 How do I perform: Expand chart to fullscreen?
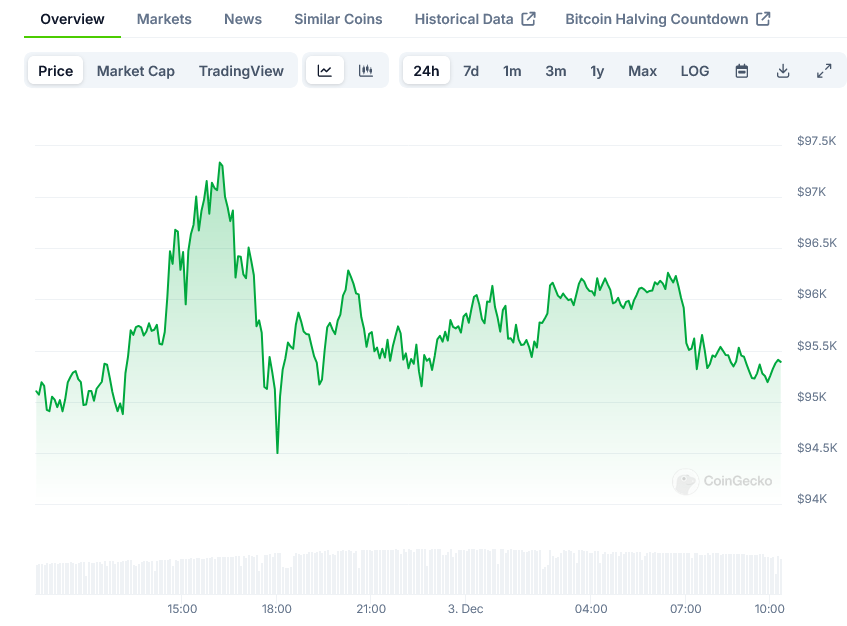pyautogui.click(x=824, y=71)
